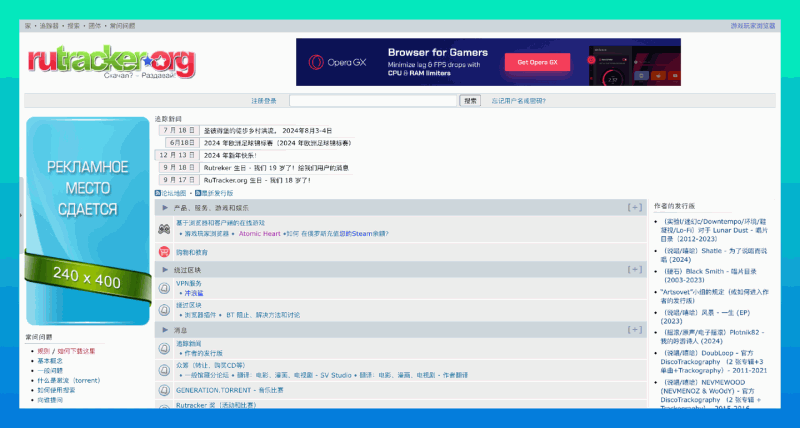Viewport: 800px width, 428px height.
Task: Click the Opera GX logo in banner
Action: (337, 62)
